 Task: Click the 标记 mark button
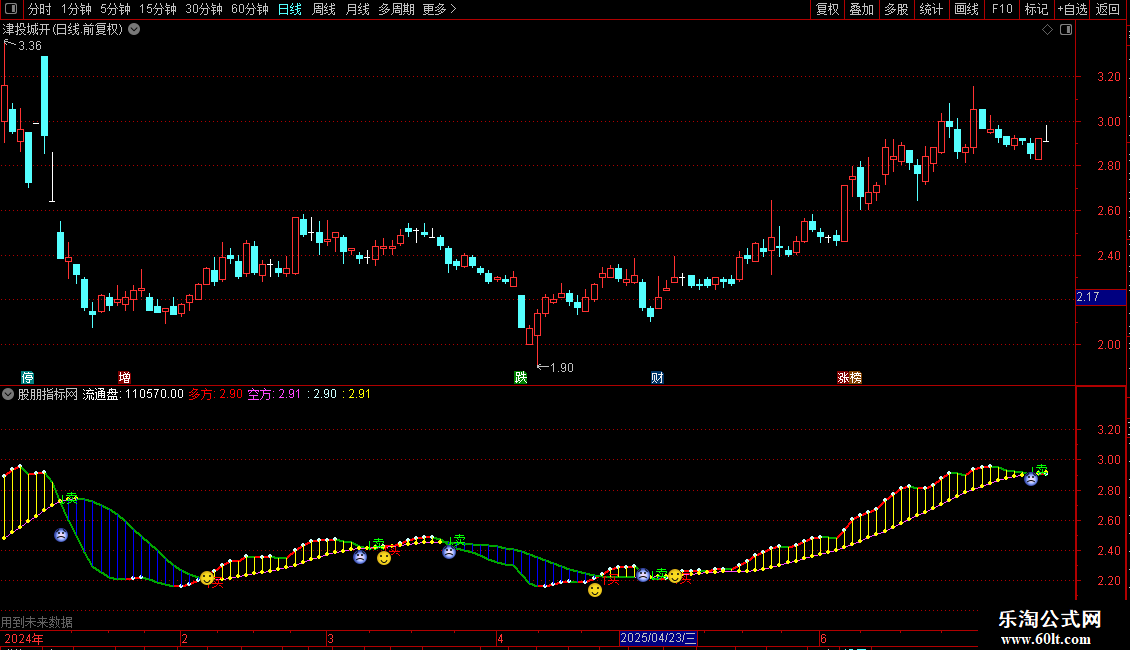click(1036, 9)
